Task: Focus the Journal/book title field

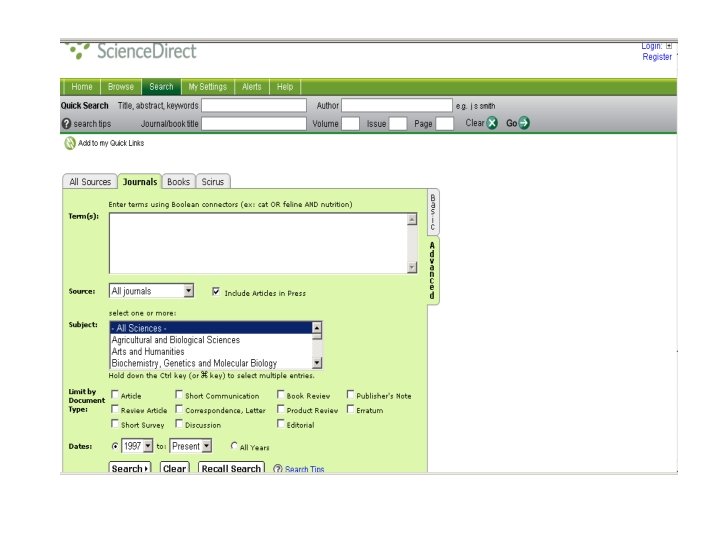Action: click(x=254, y=124)
